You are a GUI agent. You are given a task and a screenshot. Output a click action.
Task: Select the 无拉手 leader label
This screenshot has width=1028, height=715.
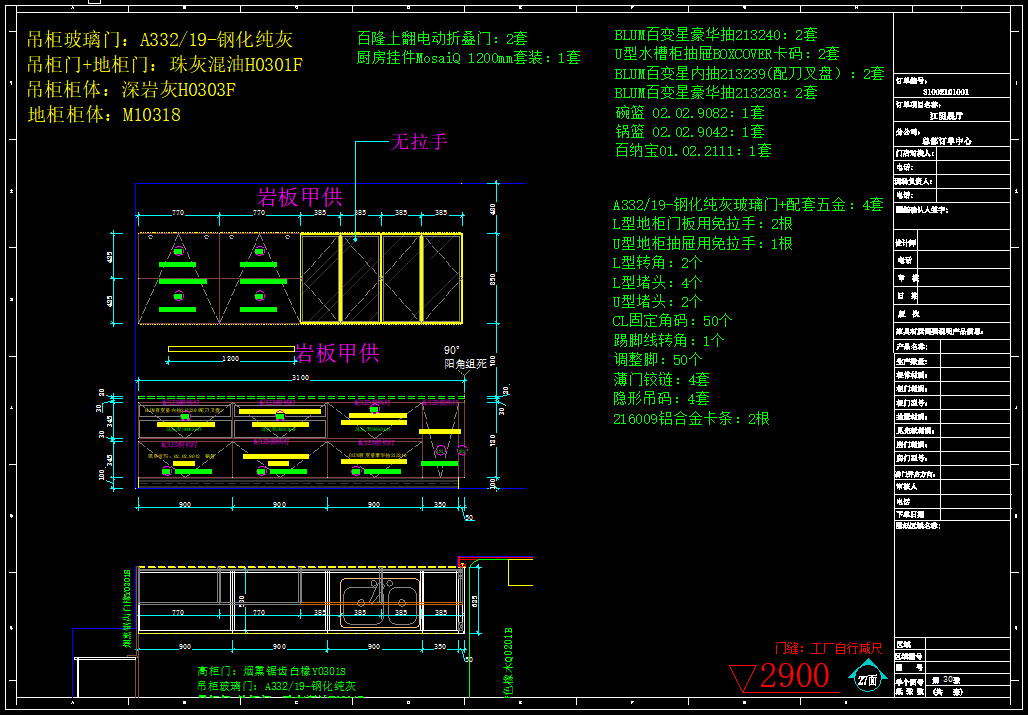point(418,142)
